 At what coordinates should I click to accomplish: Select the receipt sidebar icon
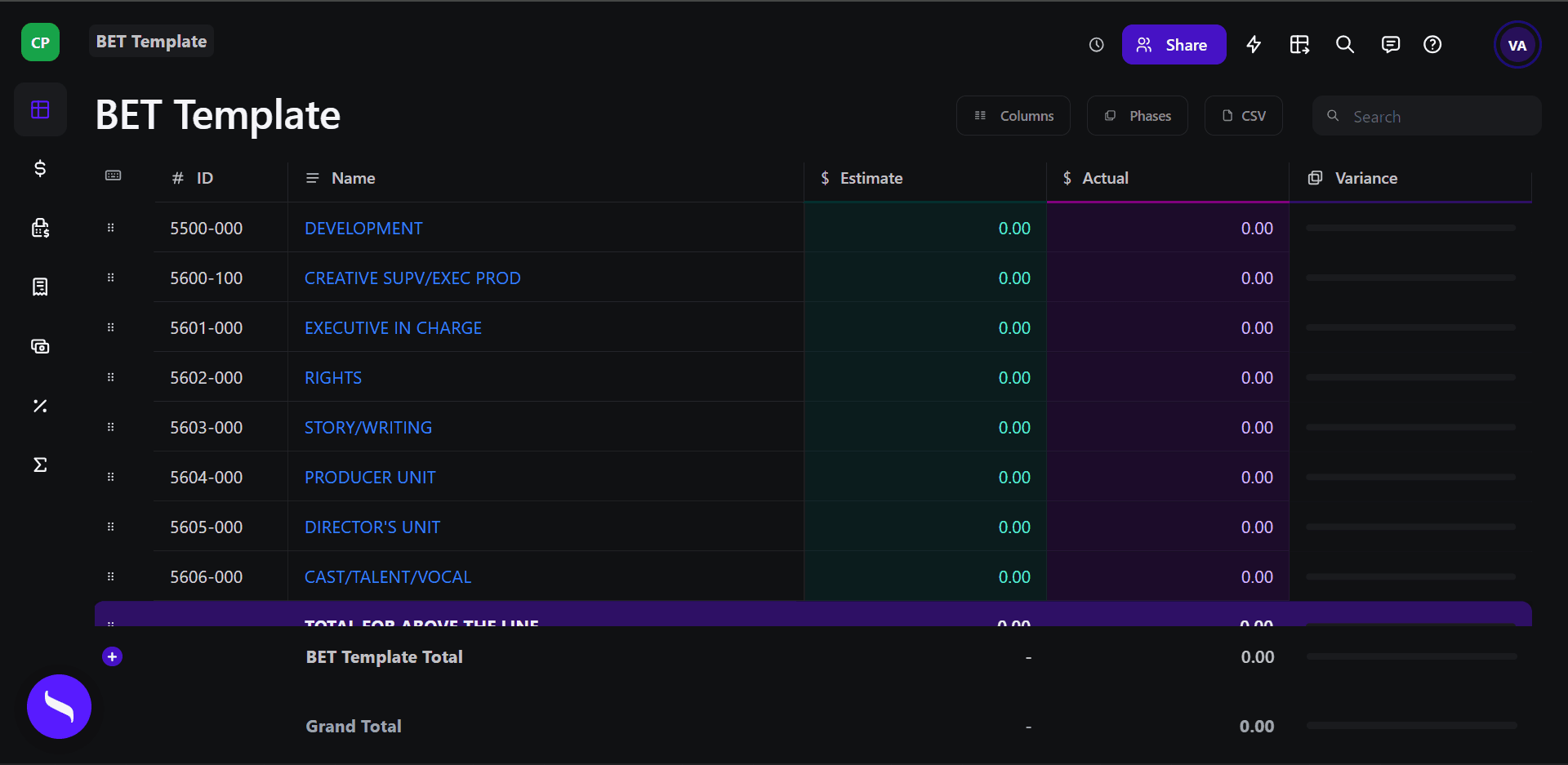pyautogui.click(x=40, y=287)
